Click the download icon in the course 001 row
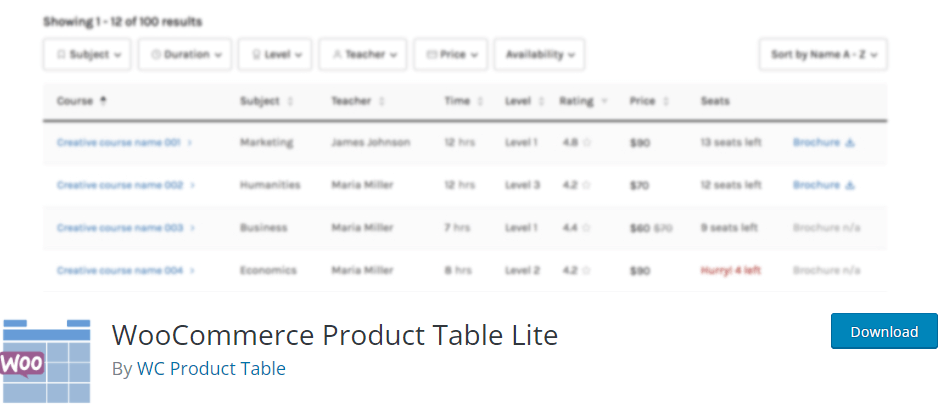This screenshot has height=407, width=941. 850,143
